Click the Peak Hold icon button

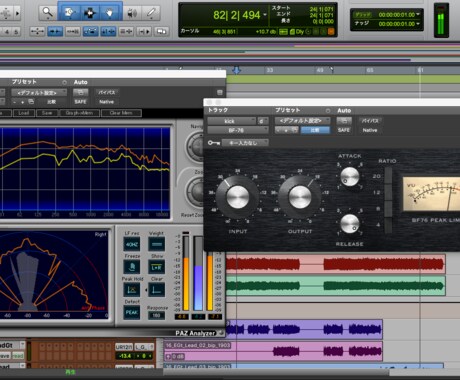coord(132,290)
